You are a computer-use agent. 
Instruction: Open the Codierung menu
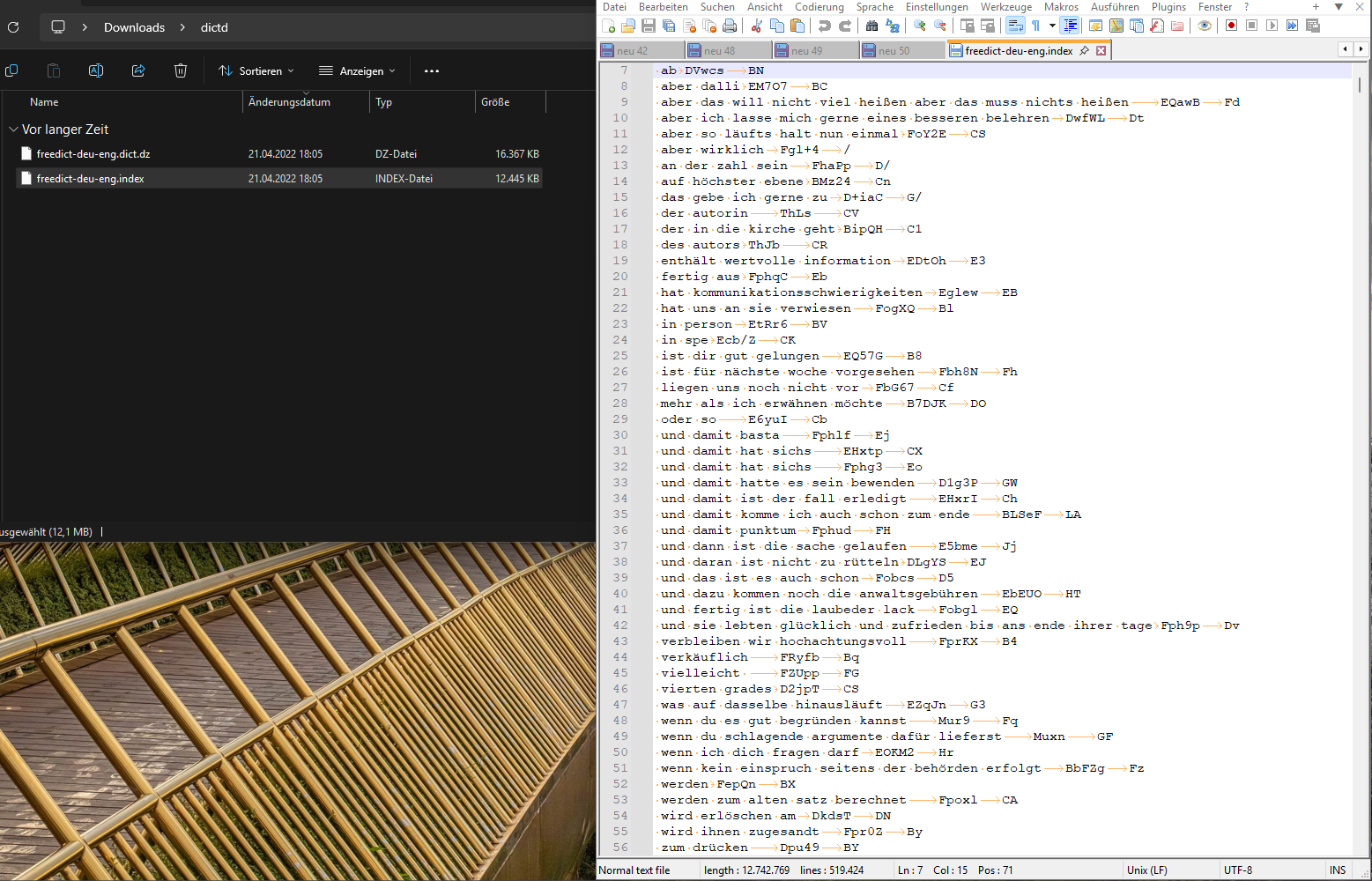pyautogui.click(x=819, y=7)
